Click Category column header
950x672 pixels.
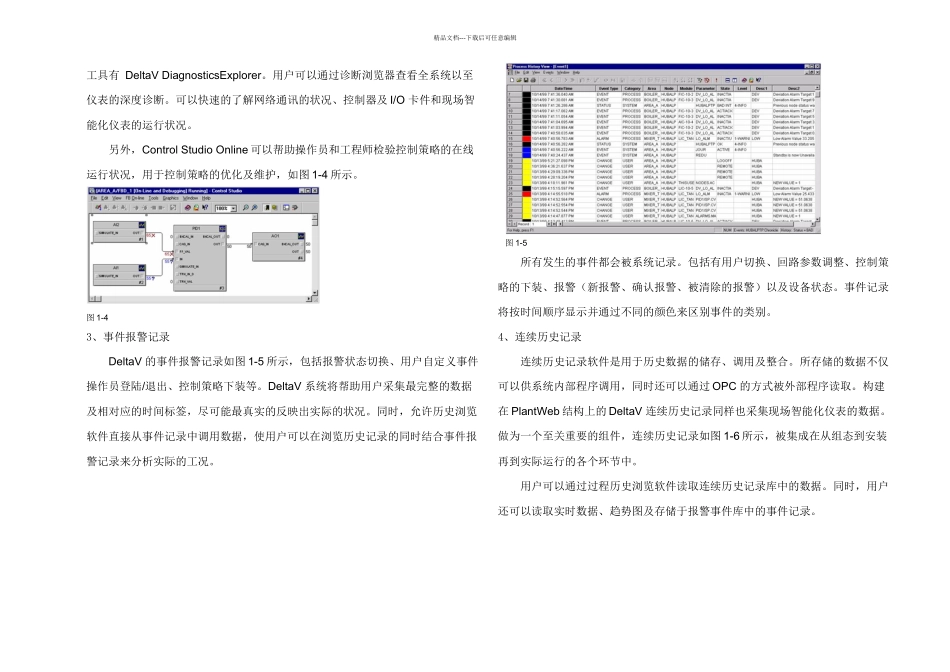click(633, 88)
